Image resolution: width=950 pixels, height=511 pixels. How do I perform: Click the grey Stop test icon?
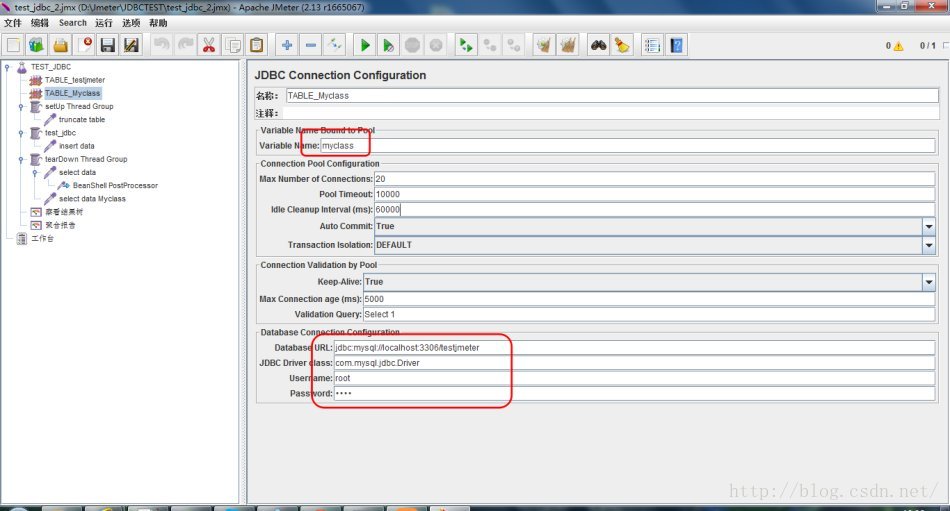(x=412, y=45)
